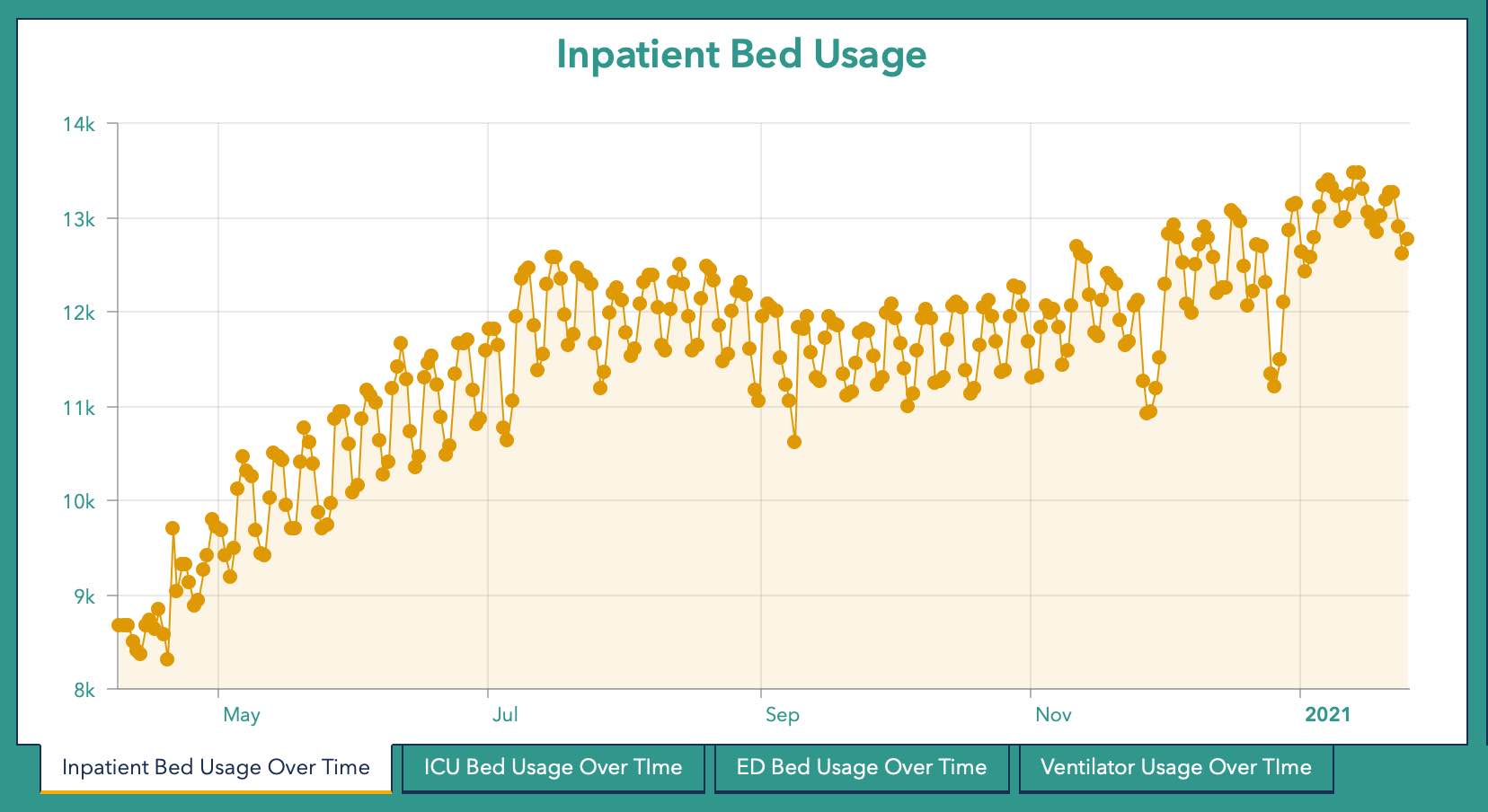Click the 13k y-axis label
The width and height of the screenshot is (1488, 812).
[79, 219]
